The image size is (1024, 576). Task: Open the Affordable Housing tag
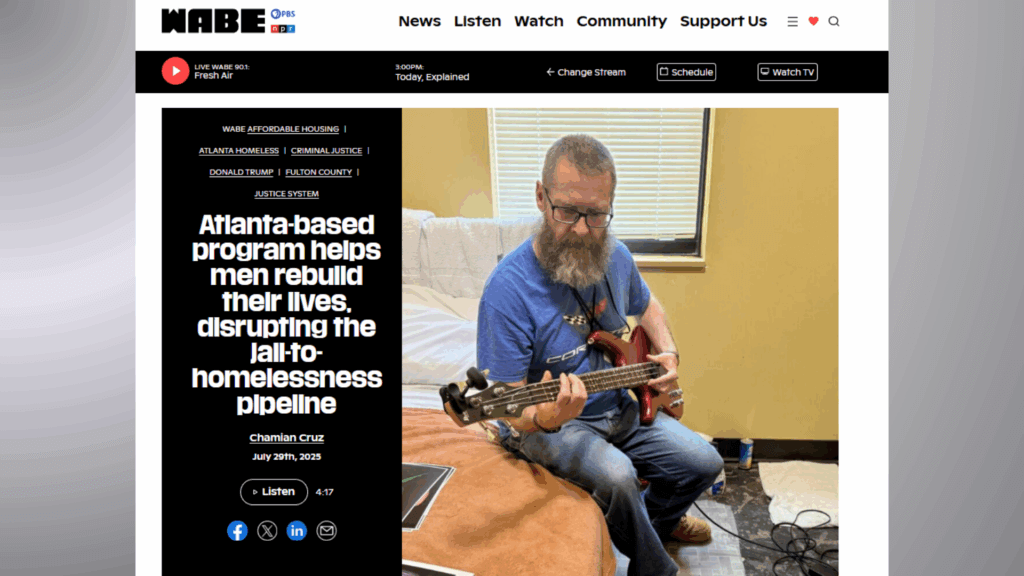coord(293,129)
